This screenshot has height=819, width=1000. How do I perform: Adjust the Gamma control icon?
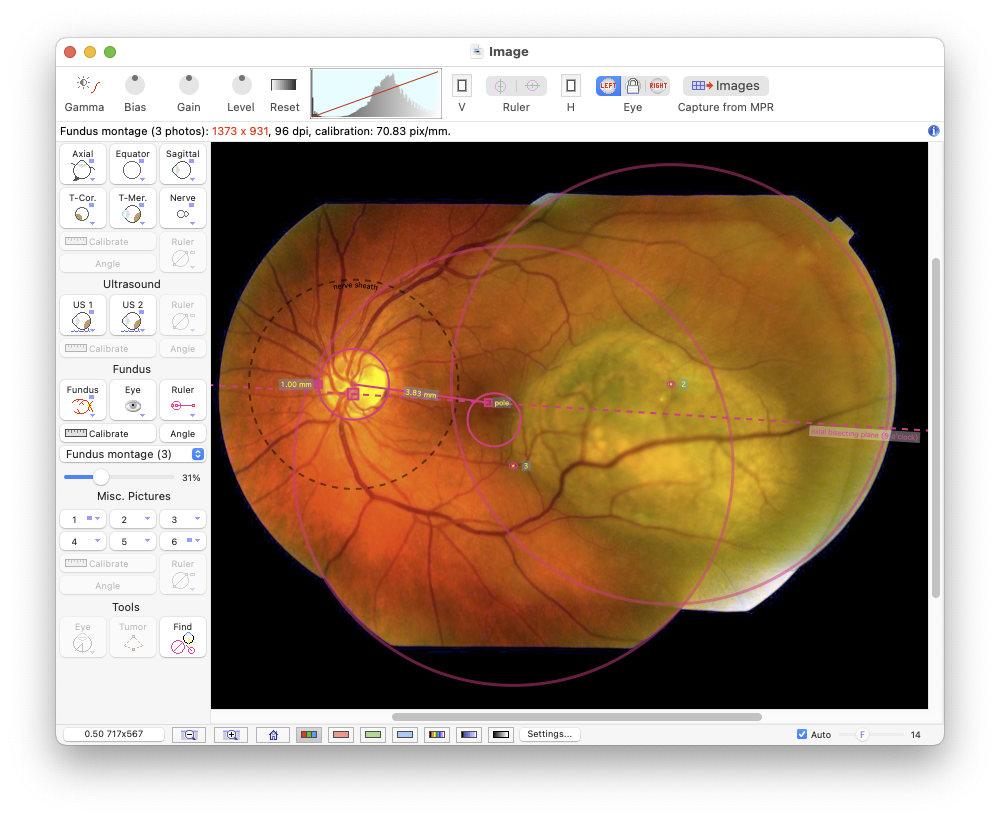pyautogui.click(x=88, y=85)
